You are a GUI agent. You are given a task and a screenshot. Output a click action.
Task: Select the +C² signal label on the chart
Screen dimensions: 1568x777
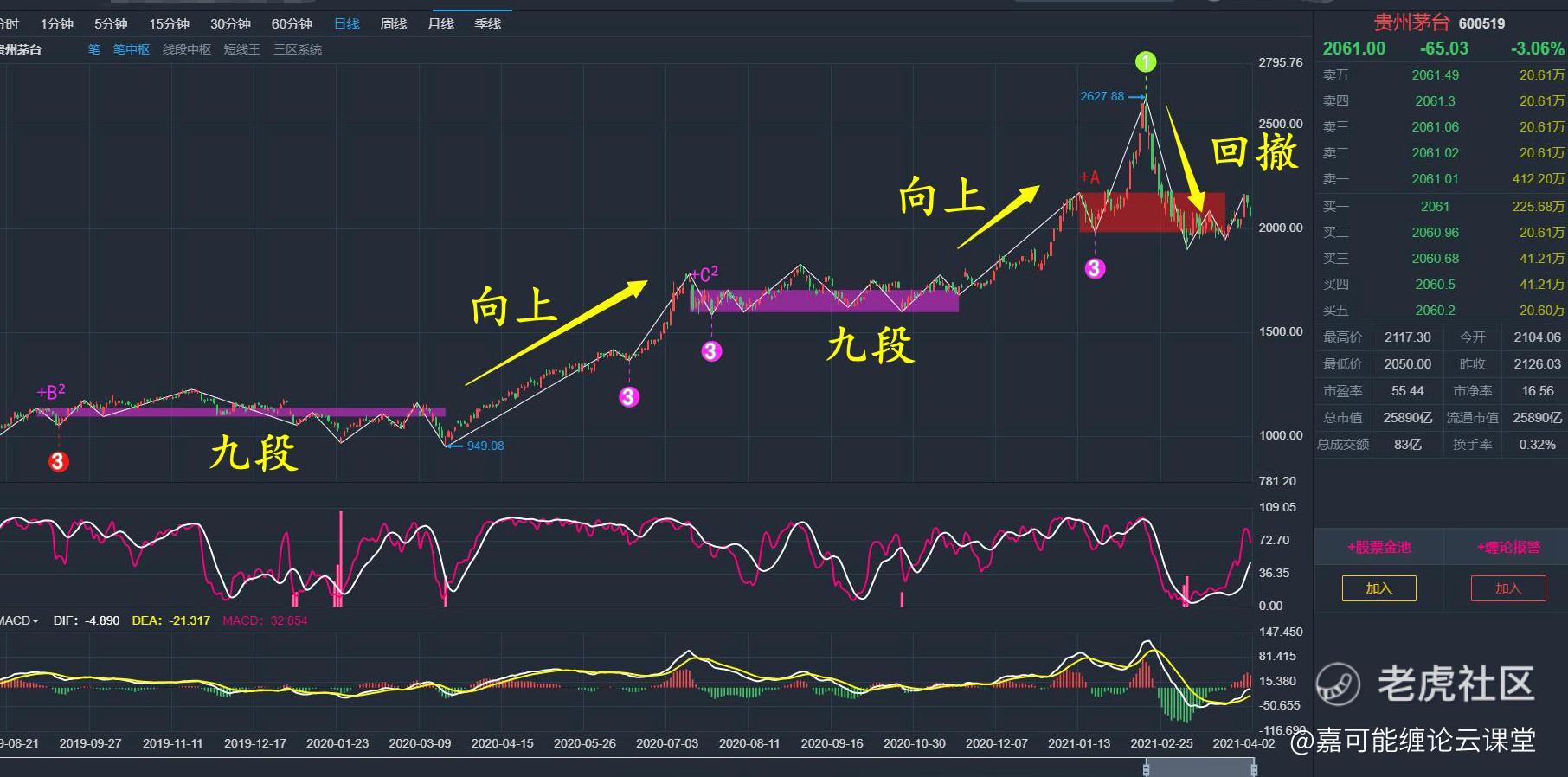[x=704, y=274]
